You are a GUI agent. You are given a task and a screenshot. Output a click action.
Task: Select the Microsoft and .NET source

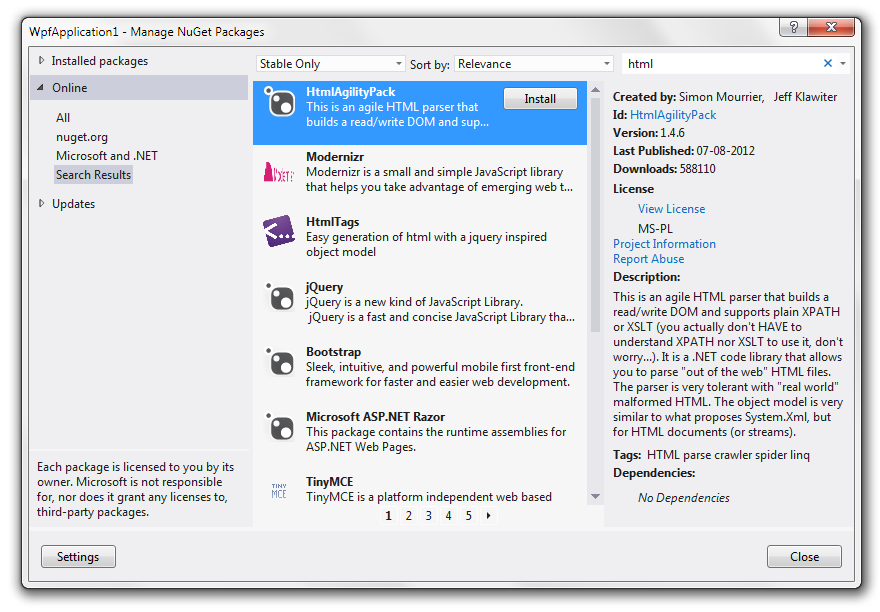tap(107, 156)
